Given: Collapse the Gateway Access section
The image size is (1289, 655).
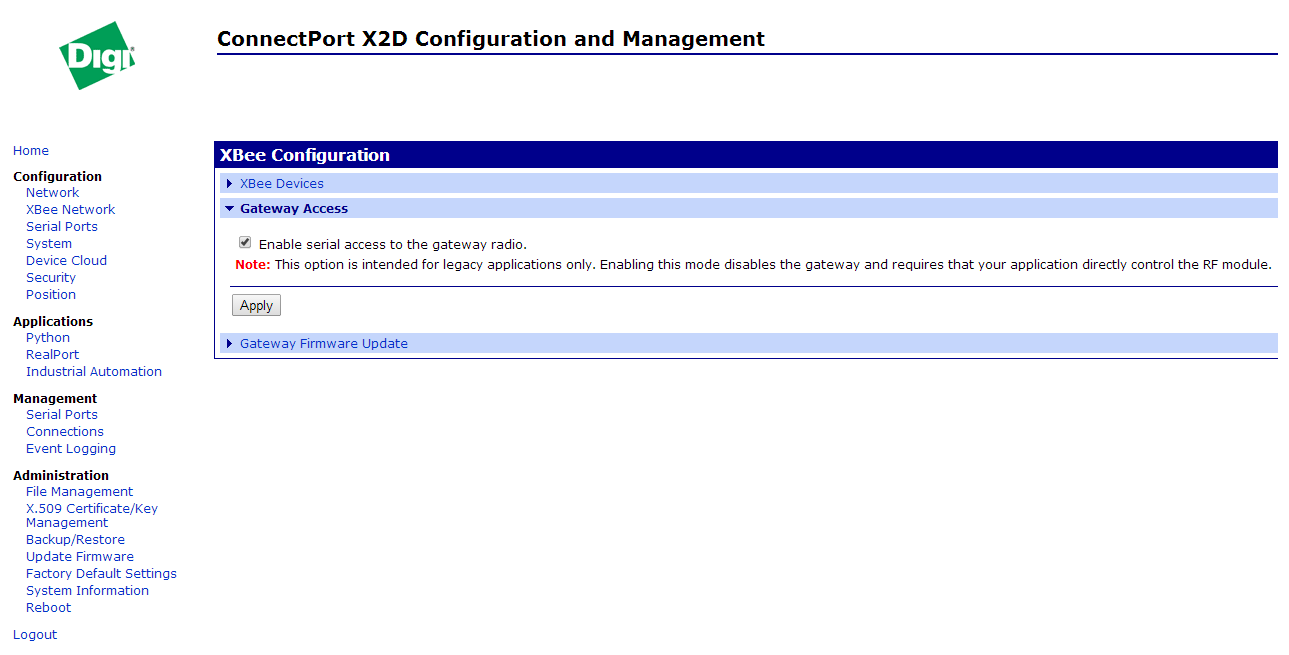Looking at the screenshot, I should point(293,209).
